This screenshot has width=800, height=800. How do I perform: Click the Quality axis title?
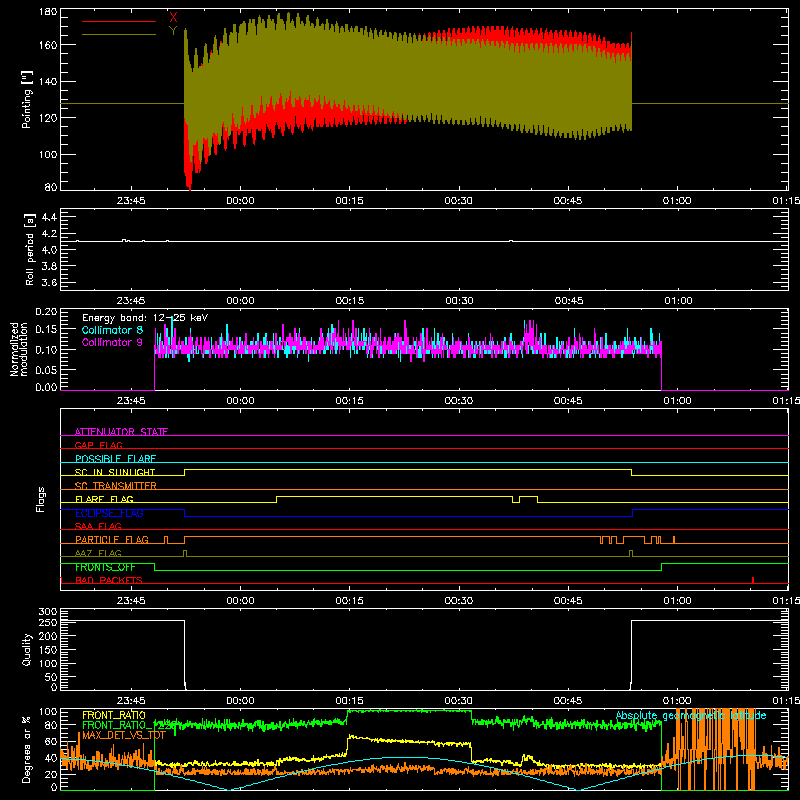pyautogui.click(x=27, y=649)
